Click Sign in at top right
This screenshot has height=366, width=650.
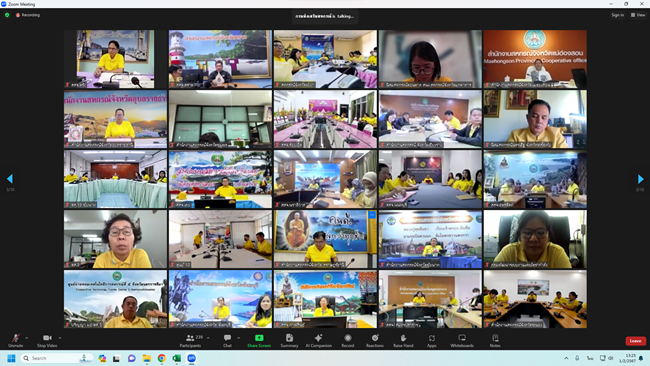pyautogui.click(x=617, y=15)
